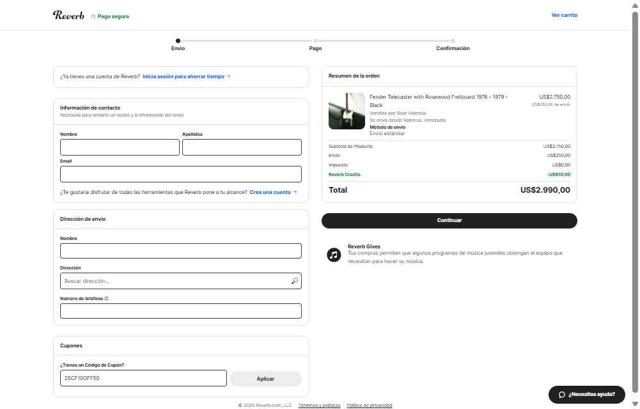Open the ¿Necesitas ayuda? chat bubble
640x409 pixels.
click(586, 394)
